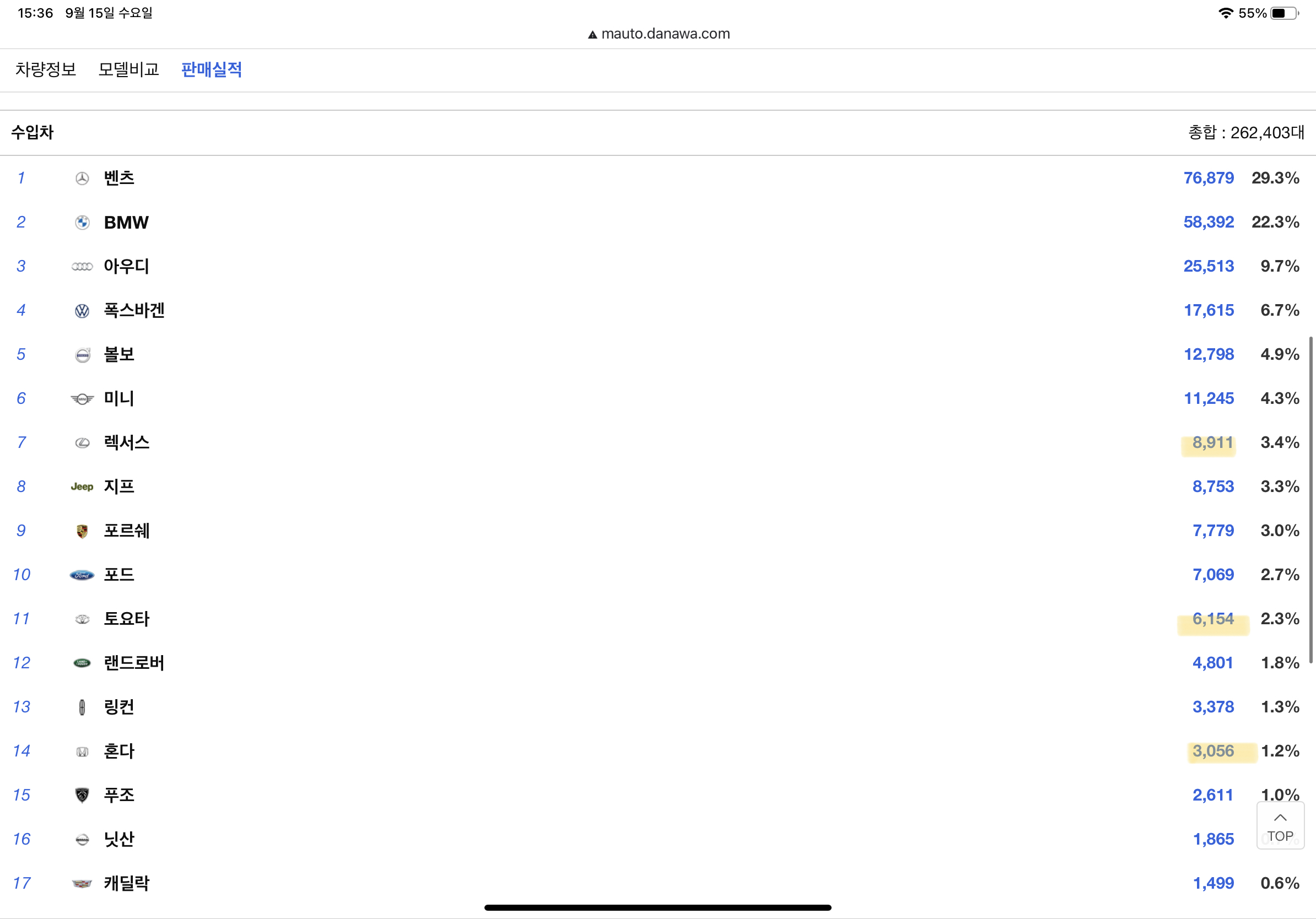Open the 혼다 brand link

pyautogui.click(x=119, y=751)
